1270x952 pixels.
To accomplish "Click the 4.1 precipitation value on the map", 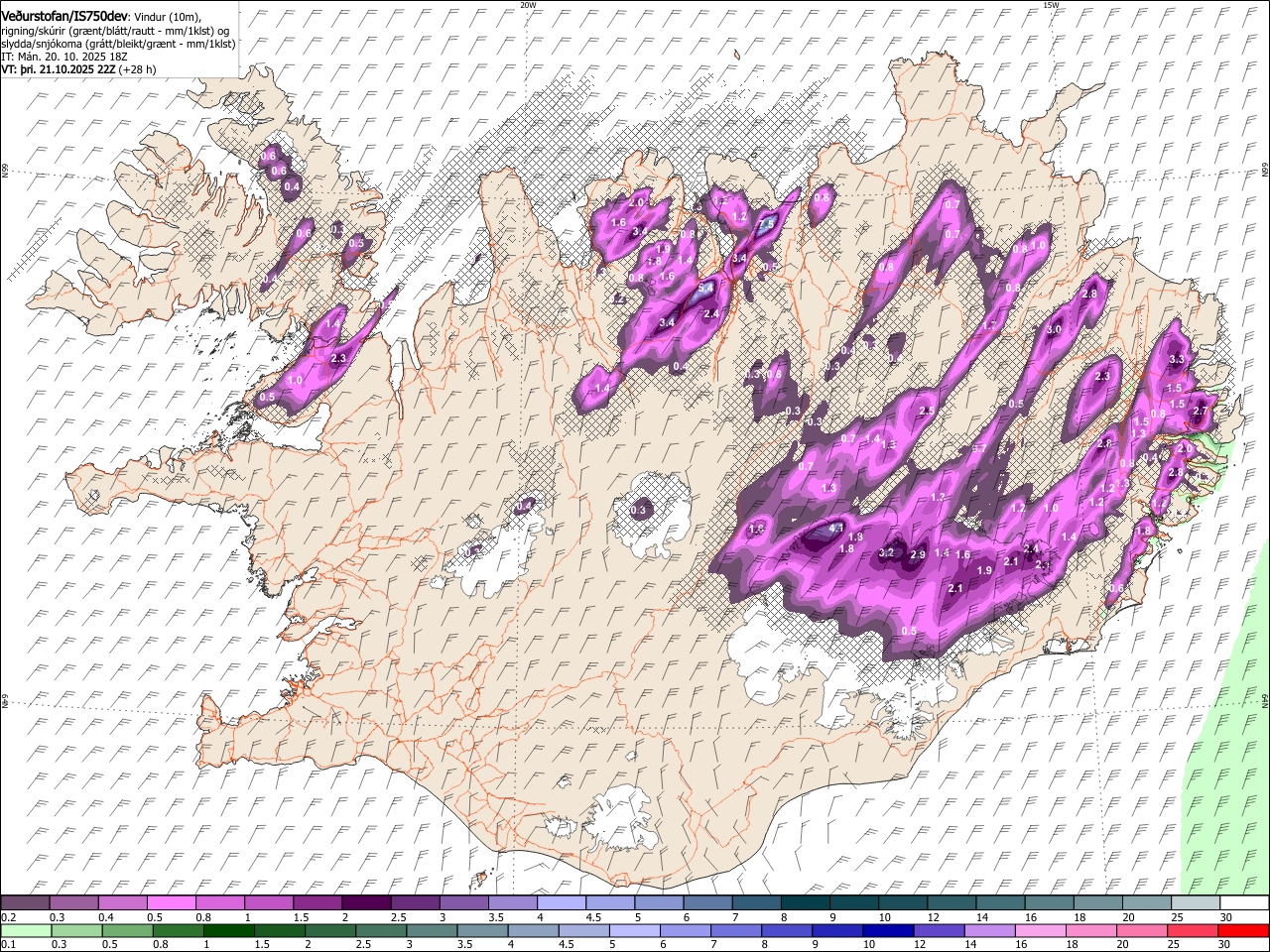I will click(835, 529).
